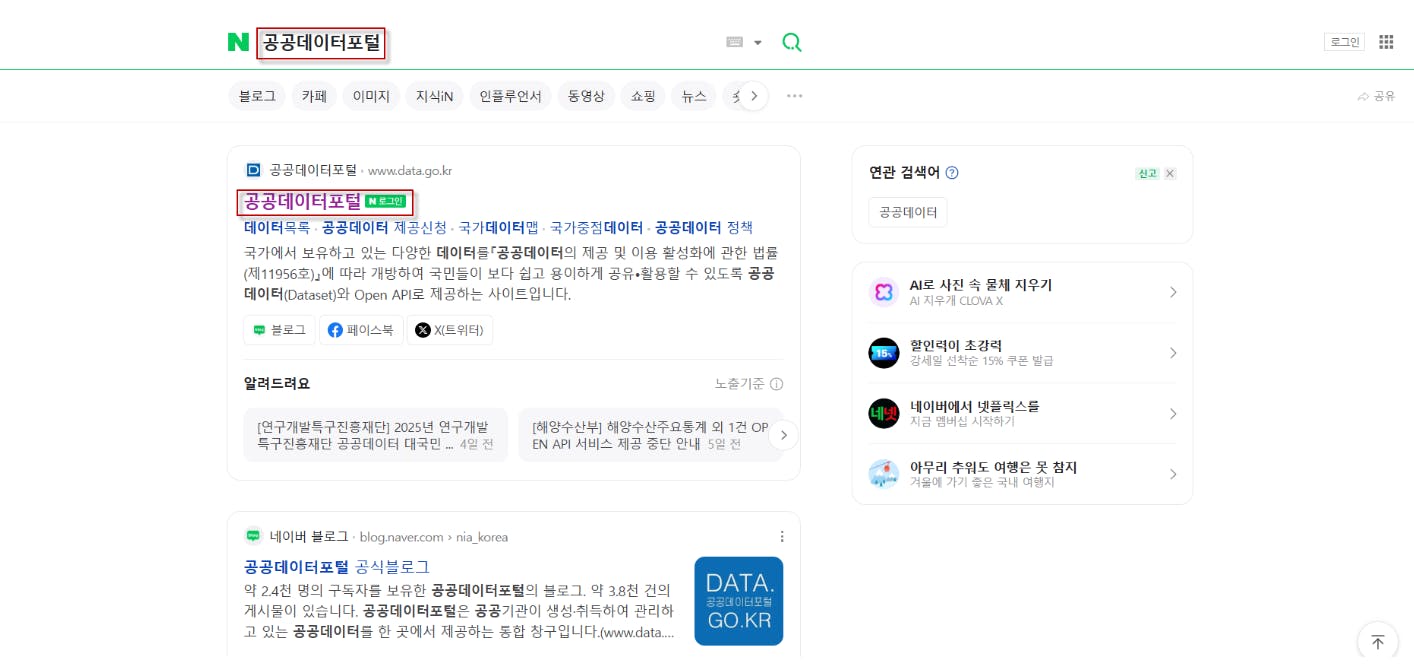
Task: Open the blog.naver.com source link
Action: 433,537
